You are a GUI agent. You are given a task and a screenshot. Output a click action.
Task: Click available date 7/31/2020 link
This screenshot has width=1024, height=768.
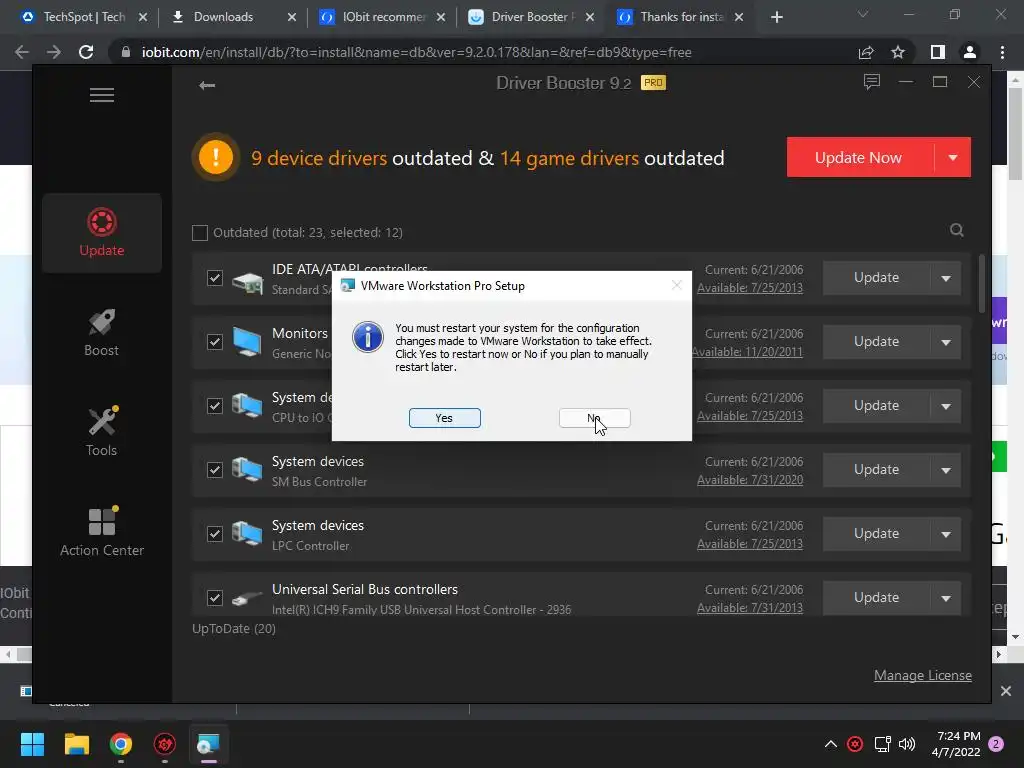pos(750,479)
